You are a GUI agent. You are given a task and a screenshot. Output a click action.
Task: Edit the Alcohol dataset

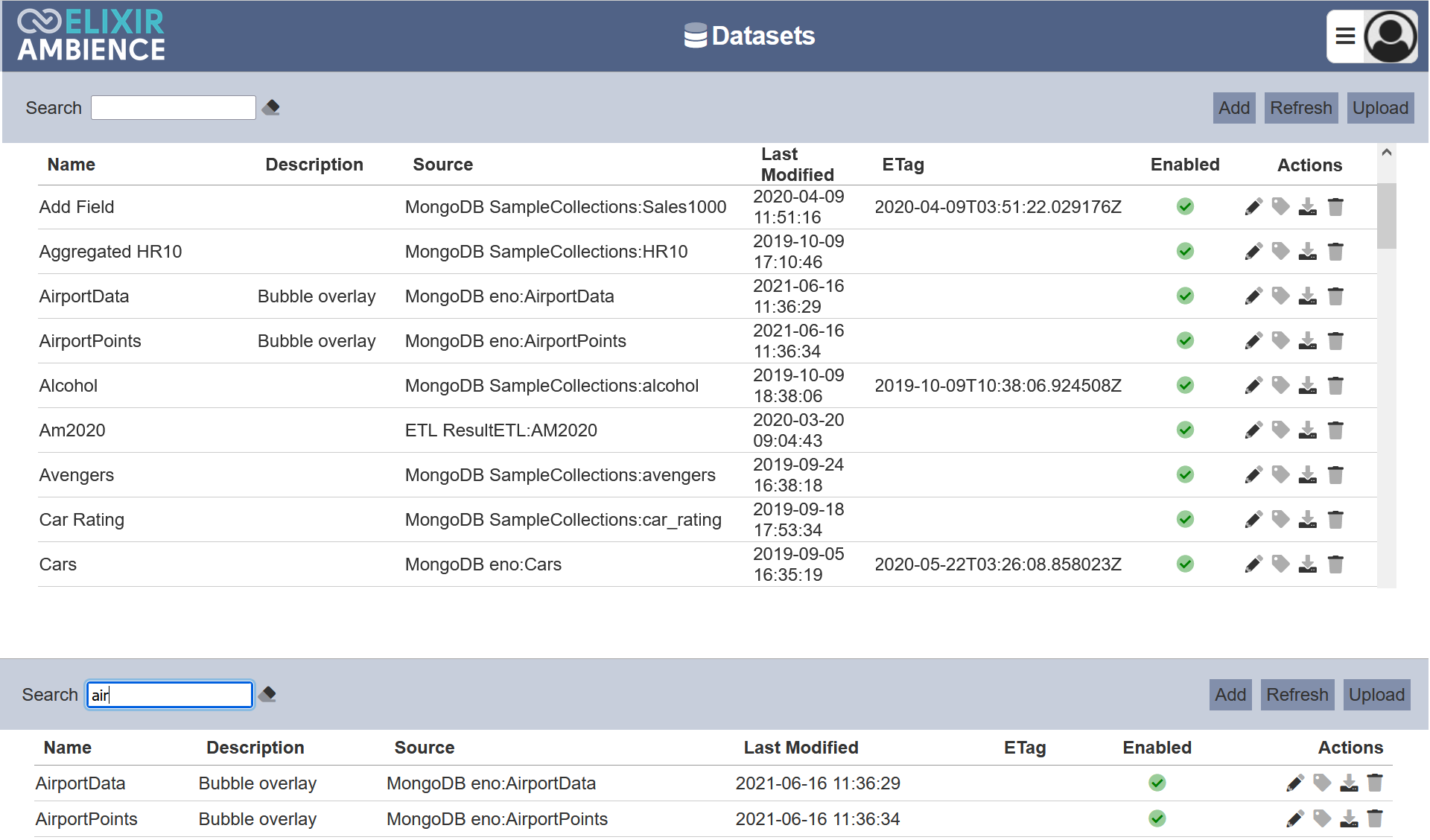coord(1253,386)
